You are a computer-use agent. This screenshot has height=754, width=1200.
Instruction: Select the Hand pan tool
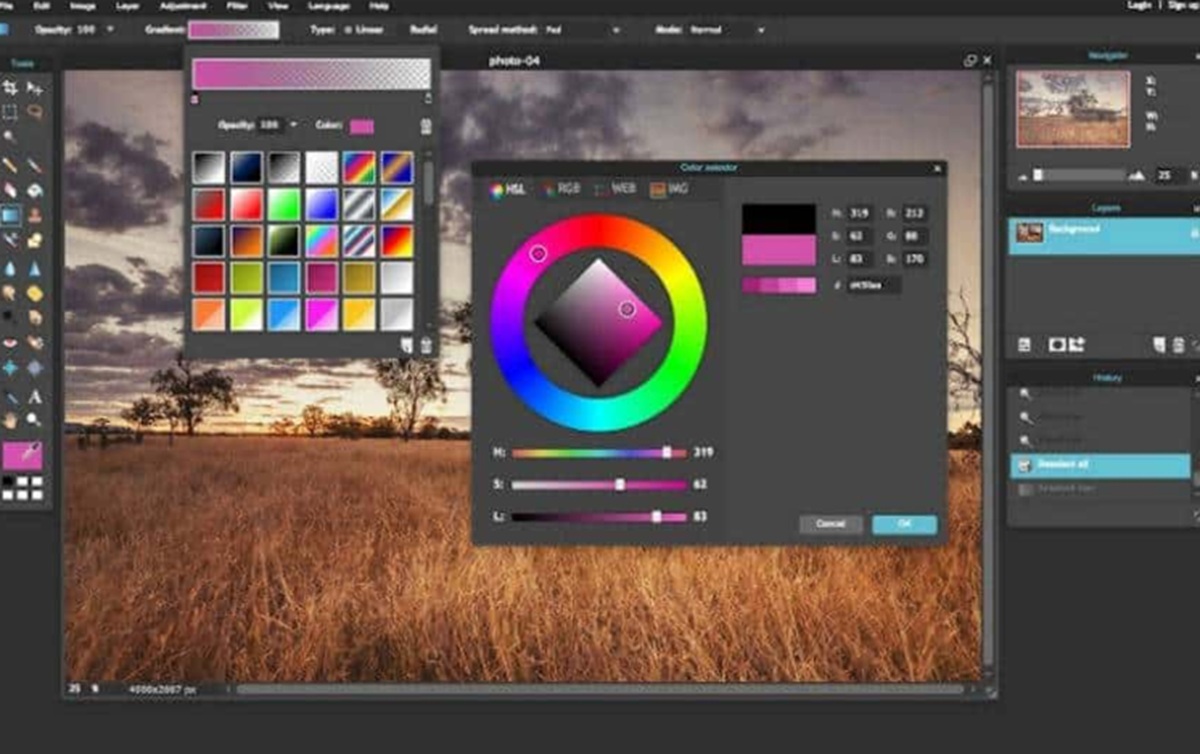coord(10,420)
